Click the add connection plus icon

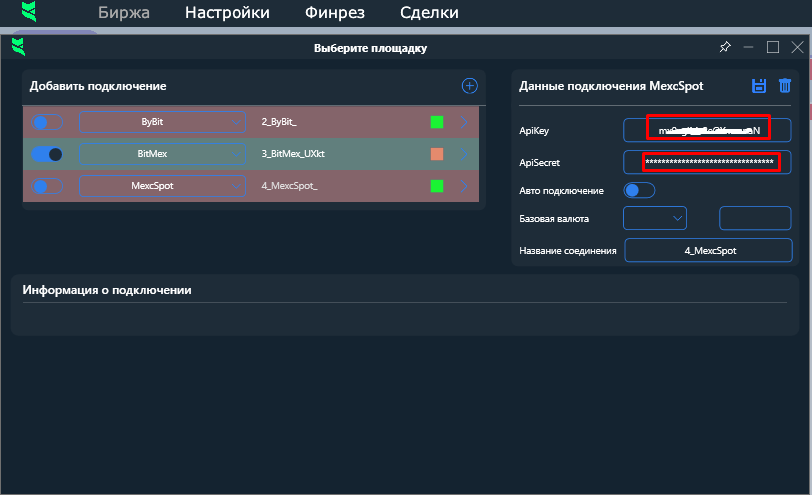[469, 86]
